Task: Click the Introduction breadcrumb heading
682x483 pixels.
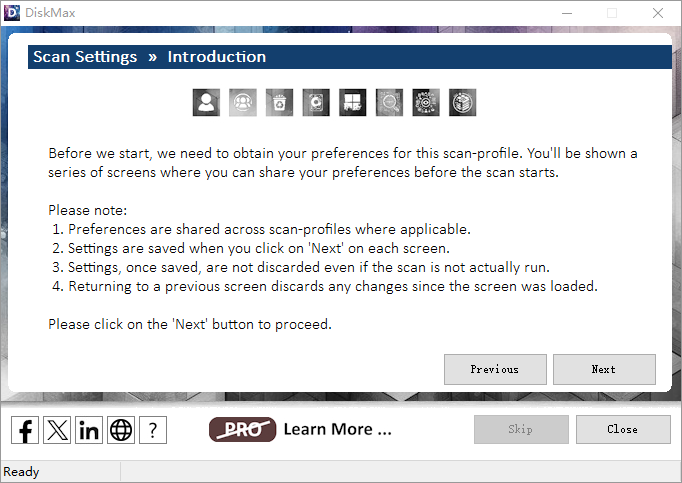Action: pyautogui.click(x=217, y=57)
